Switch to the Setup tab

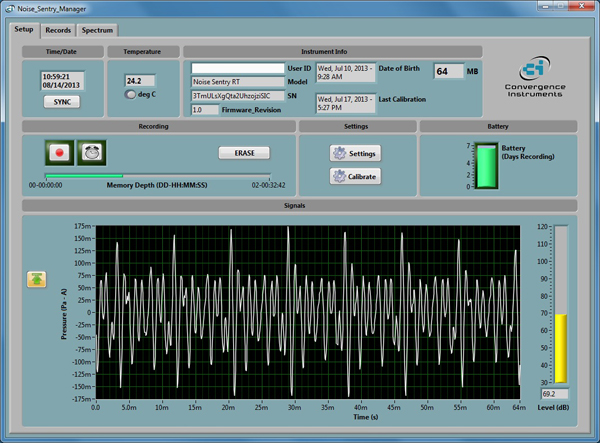24,29
